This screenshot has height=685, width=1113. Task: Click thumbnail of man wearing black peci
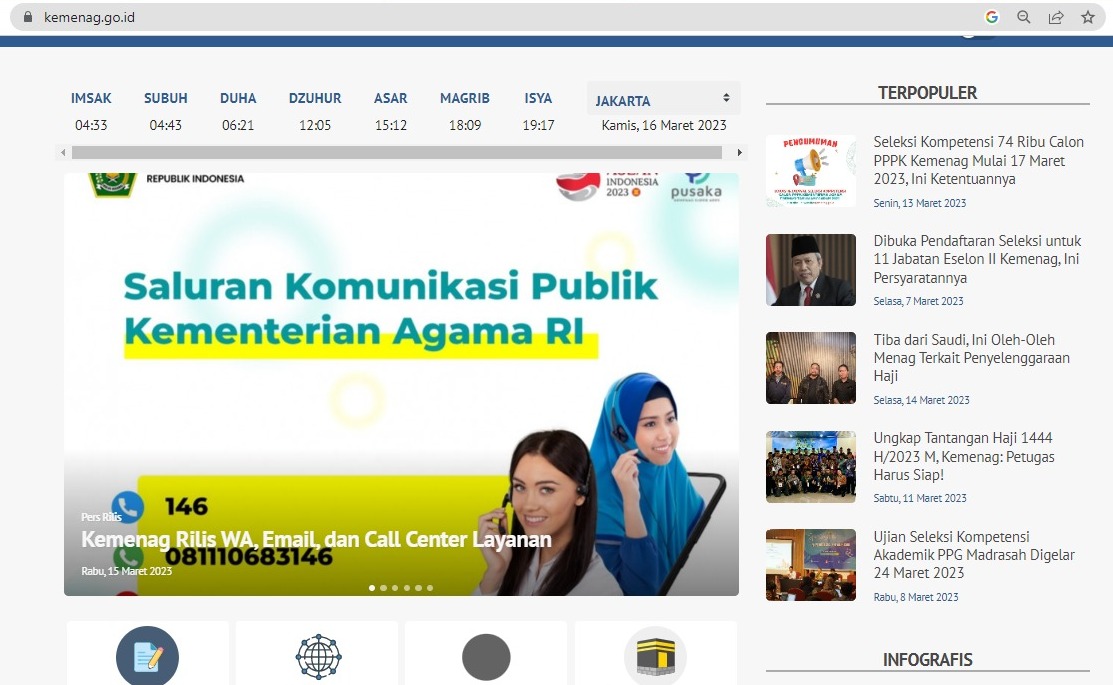[811, 270]
